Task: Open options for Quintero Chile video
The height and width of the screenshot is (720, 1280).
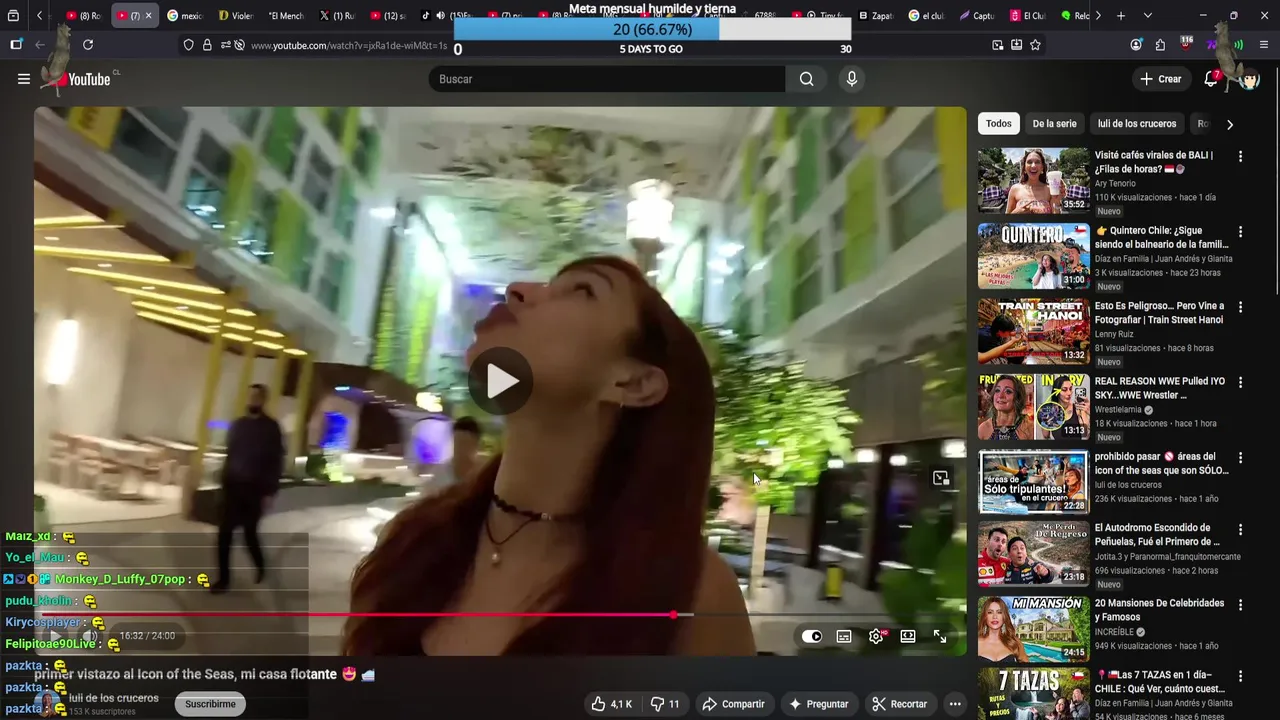Action: 1240,232
